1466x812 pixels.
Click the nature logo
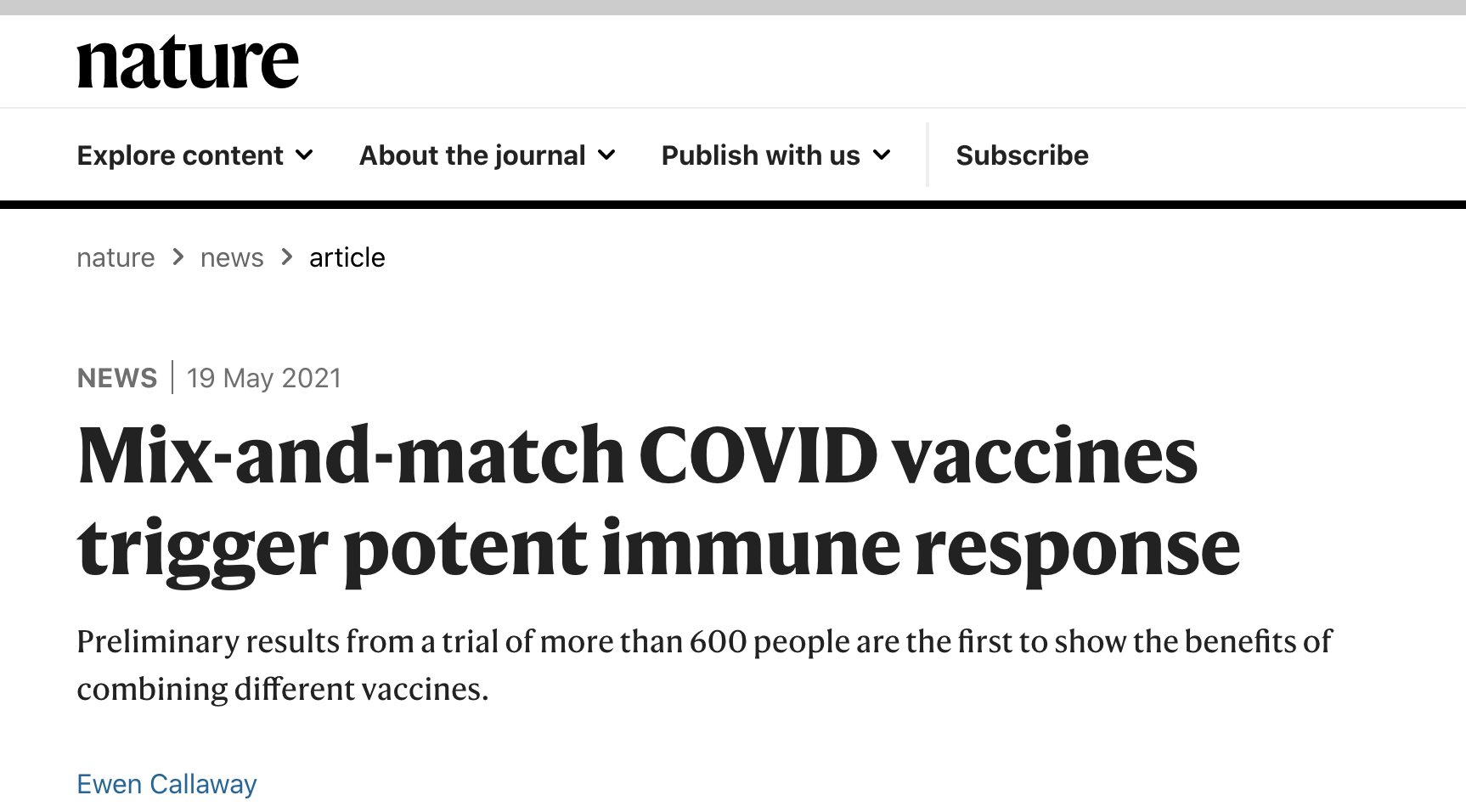coord(188,62)
